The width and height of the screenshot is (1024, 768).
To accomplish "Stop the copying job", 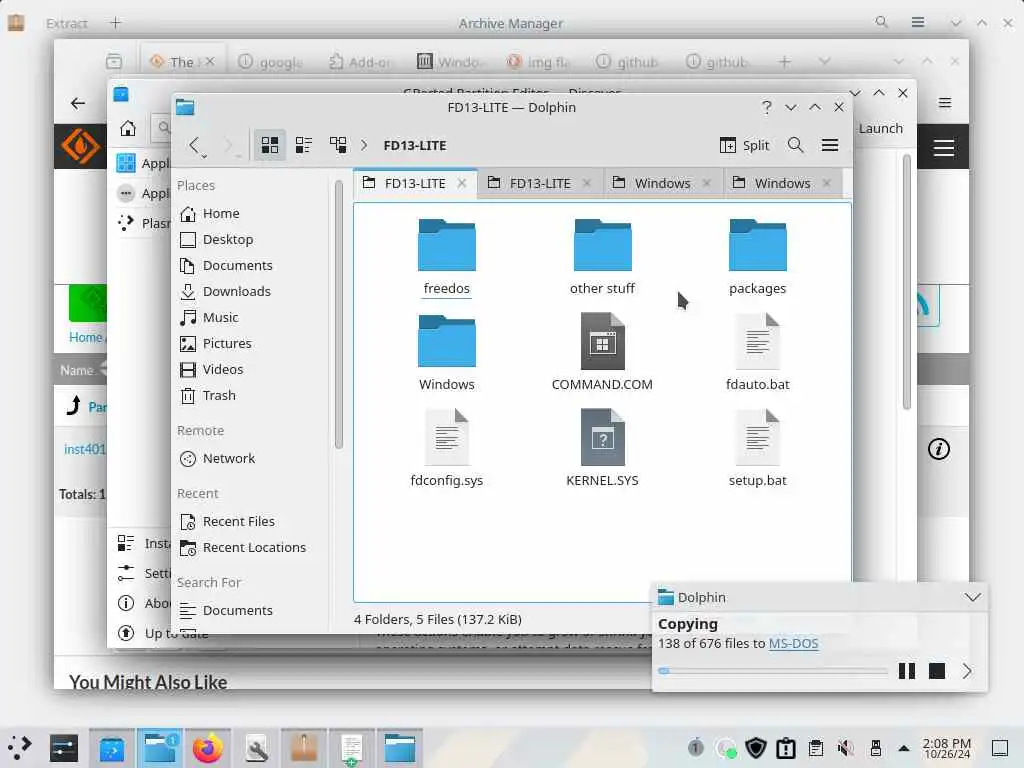I will (936, 671).
